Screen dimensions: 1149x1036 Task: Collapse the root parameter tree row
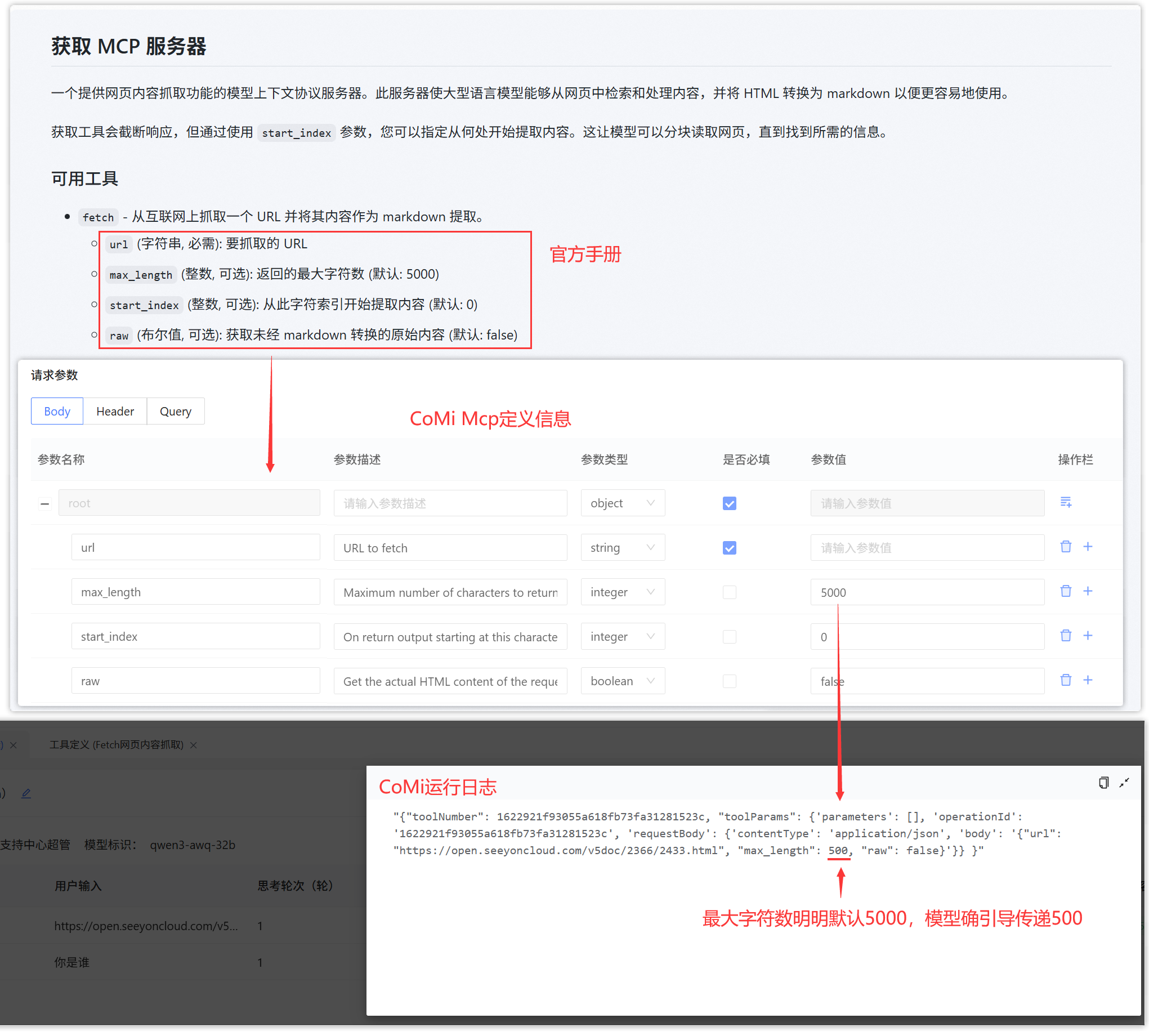point(44,504)
